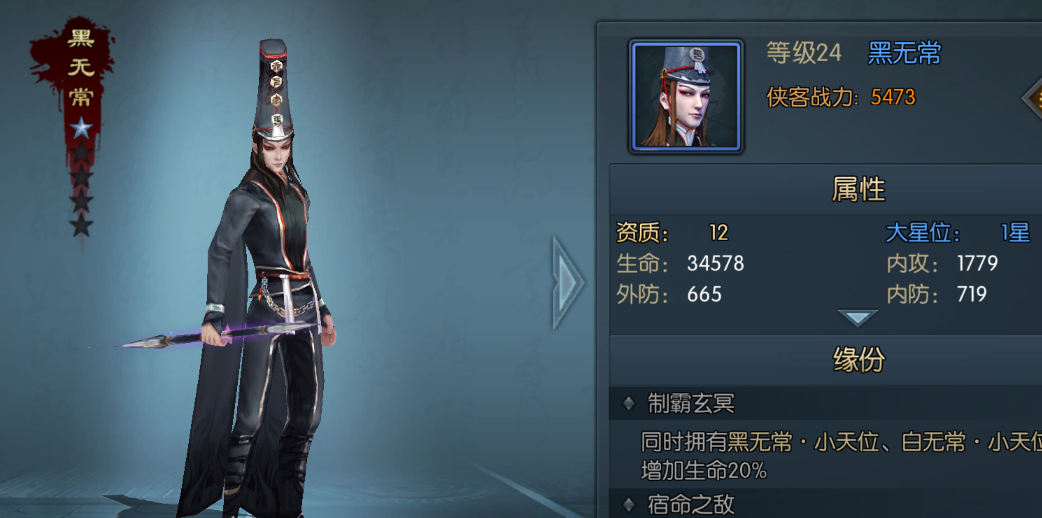The height and width of the screenshot is (518, 1042).
Task: Expand the attributes list with down arrow
Action: pyautogui.click(x=857, y=318)
